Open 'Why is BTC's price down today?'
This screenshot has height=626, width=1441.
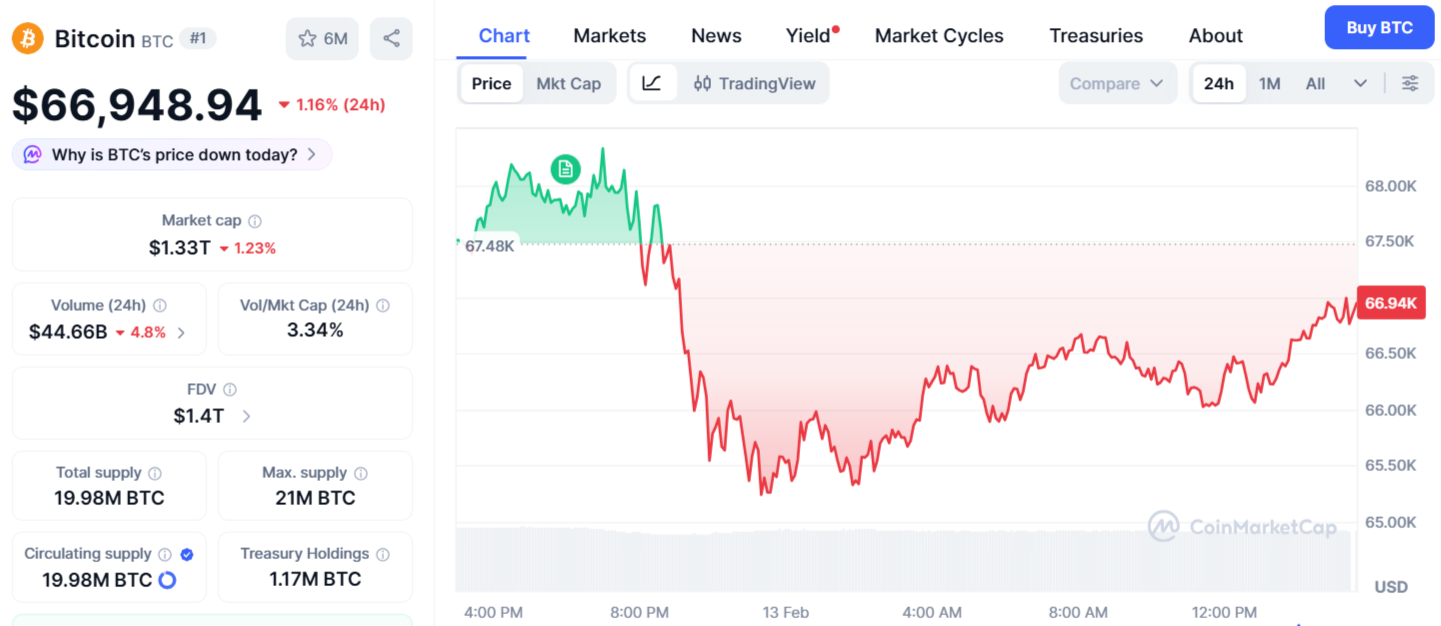(x=172, y=155)
